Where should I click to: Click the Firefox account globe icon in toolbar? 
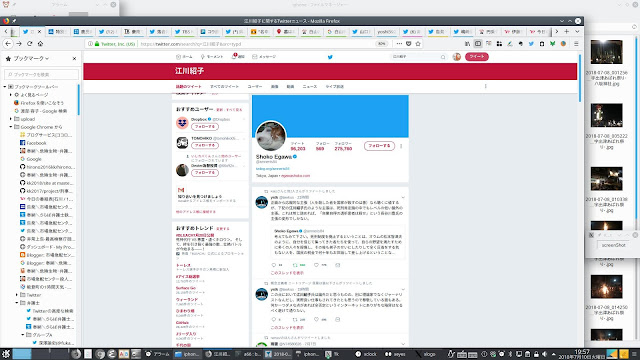point(563,44)
